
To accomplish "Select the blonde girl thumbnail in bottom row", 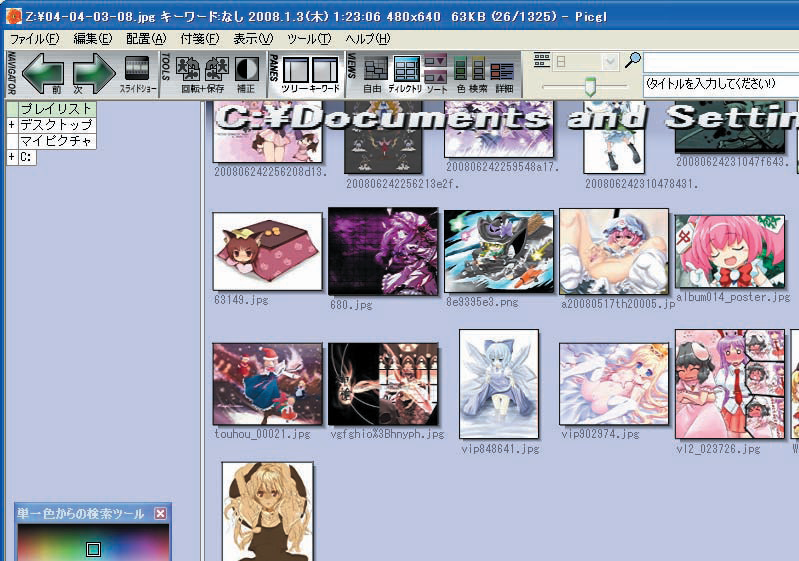I will point(268,512).
